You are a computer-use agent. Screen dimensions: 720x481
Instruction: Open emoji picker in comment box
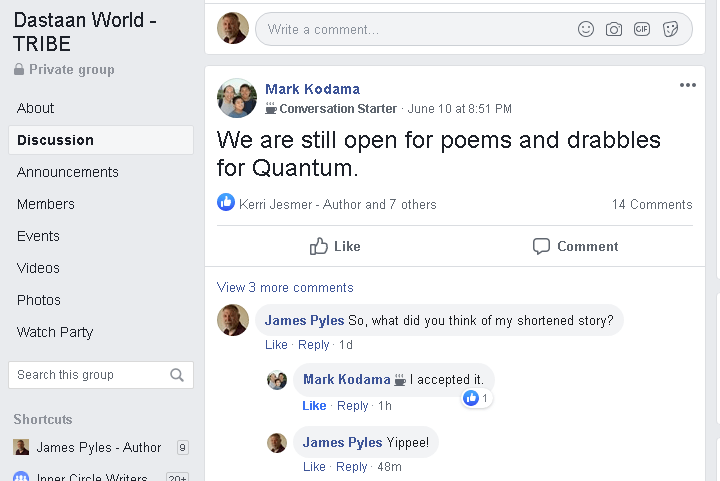tap(586, 29)
